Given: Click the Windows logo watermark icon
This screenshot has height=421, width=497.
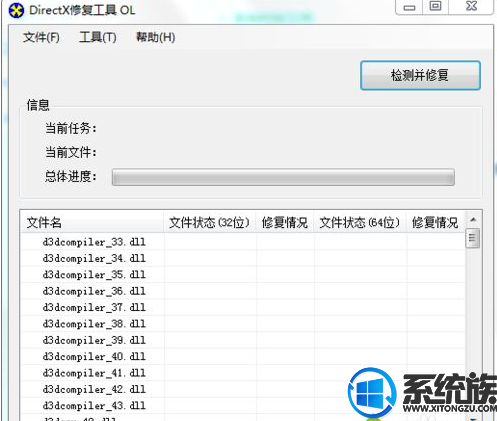Looking at the screenshot, I should (372, 392).
